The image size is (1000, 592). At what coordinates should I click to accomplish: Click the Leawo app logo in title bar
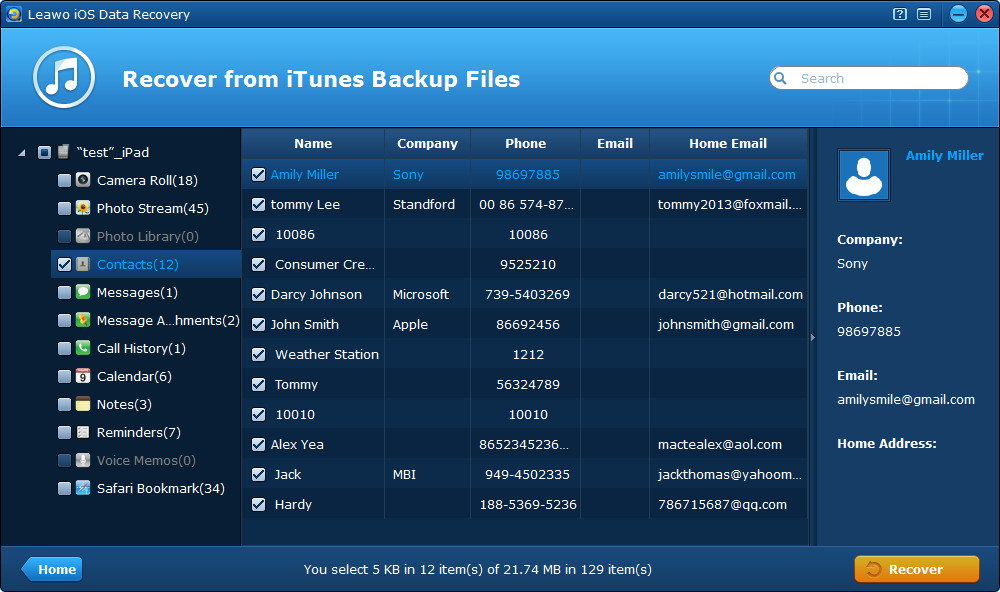(13, 13)
